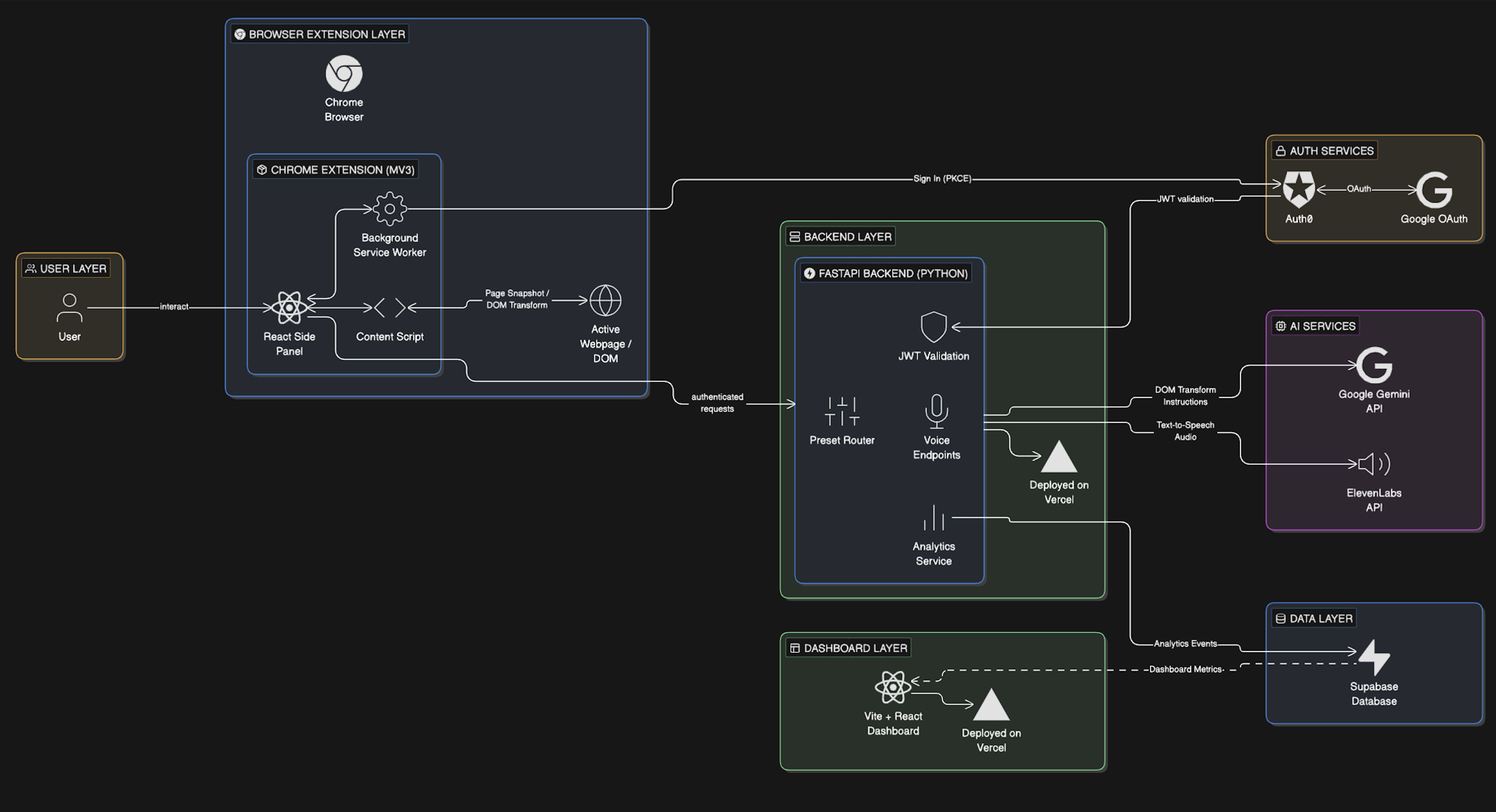Click the Supabase Database lightning bolt icon

coord(1373,657)
